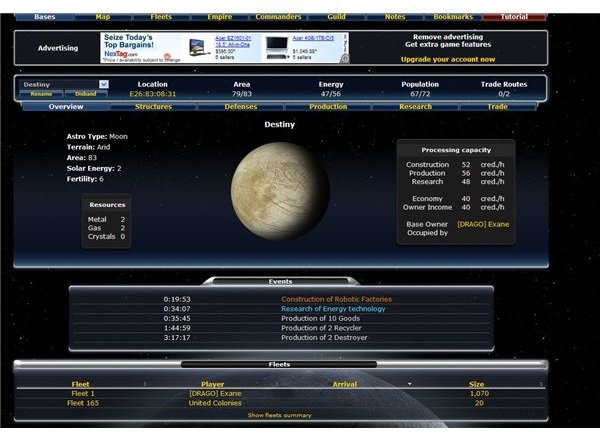The height and width of the screenshot is (434, 600).
Task: Open the red Tutorial tab
Action: coord(514,17)
